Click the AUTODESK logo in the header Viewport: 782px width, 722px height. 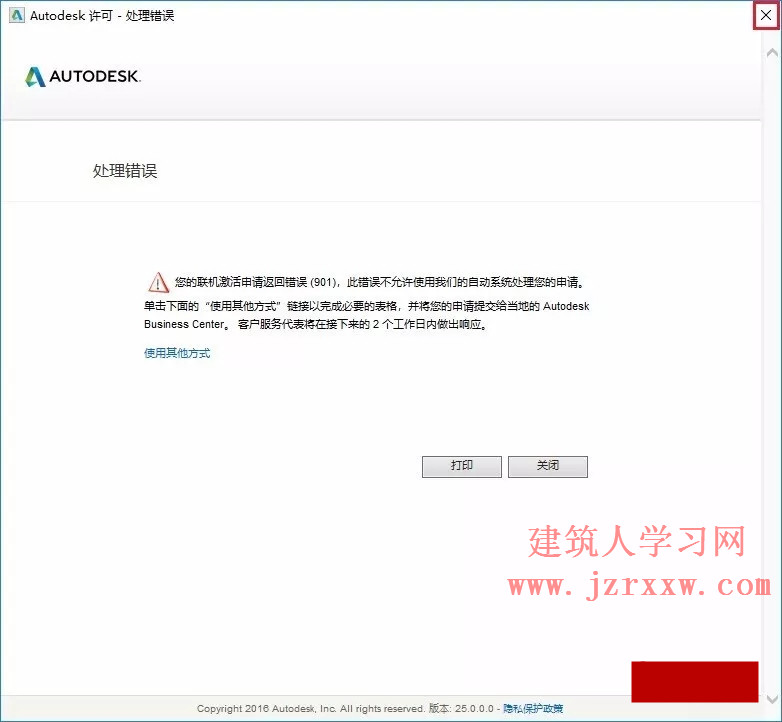tap(83, 76)
